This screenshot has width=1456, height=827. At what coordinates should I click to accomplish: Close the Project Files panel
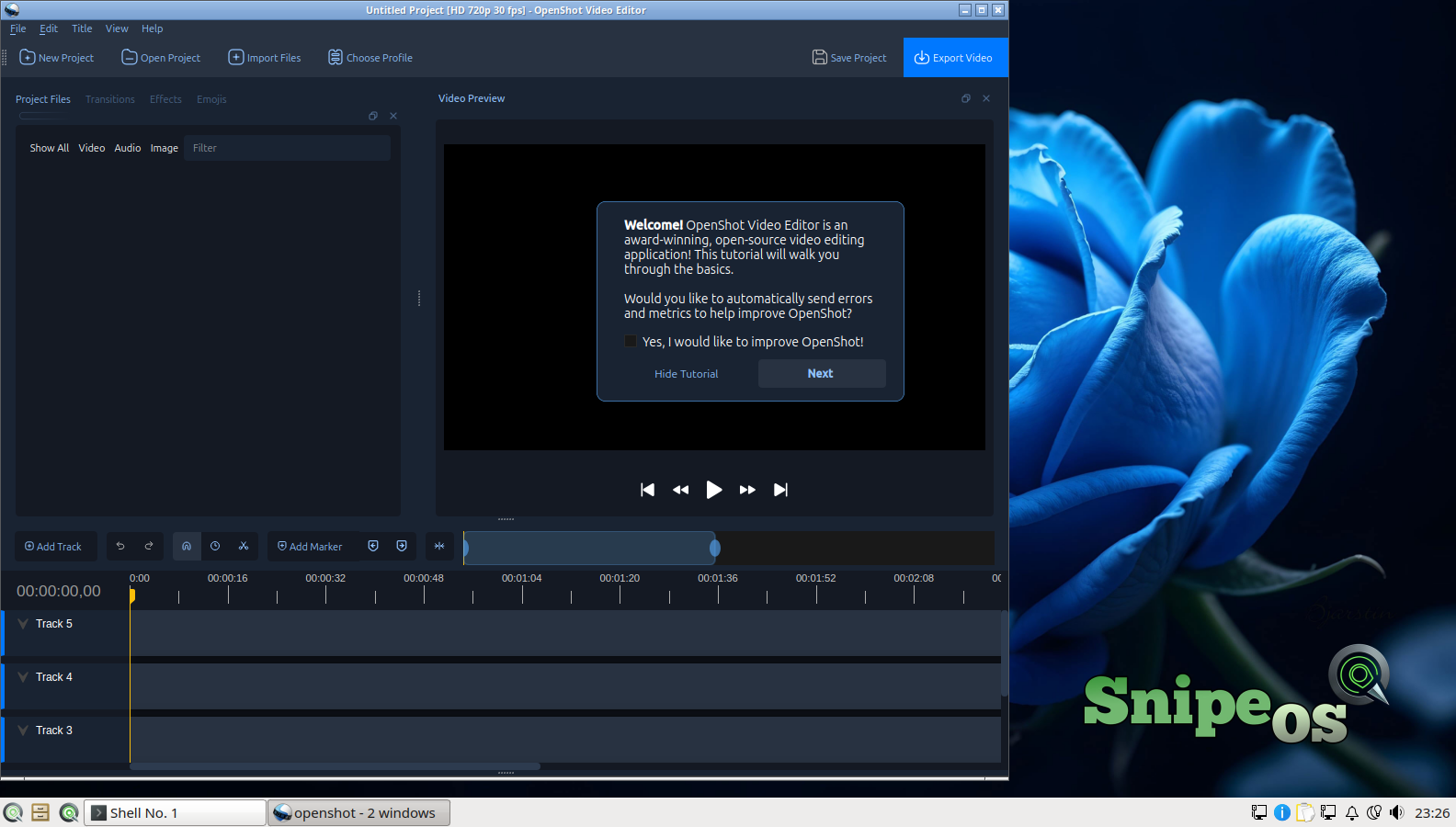pos(393,116)
